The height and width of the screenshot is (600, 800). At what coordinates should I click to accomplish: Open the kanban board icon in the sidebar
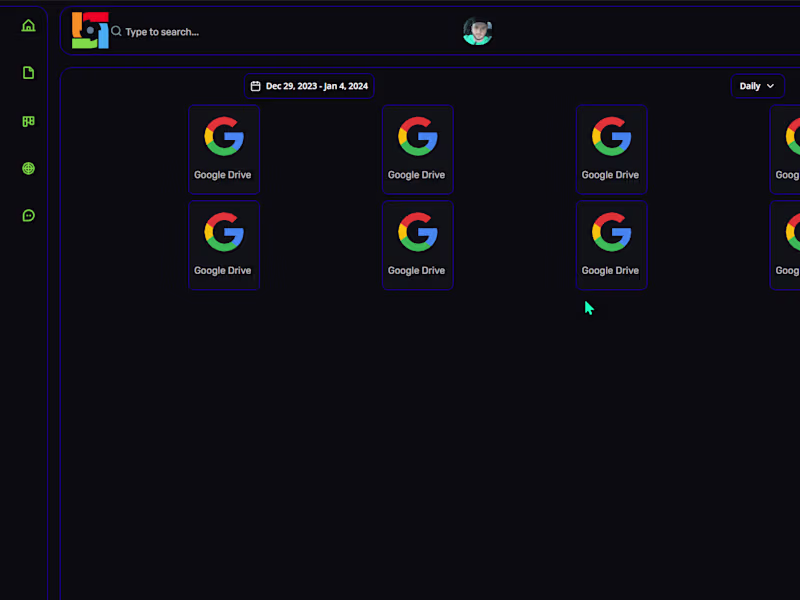(29, 121)
